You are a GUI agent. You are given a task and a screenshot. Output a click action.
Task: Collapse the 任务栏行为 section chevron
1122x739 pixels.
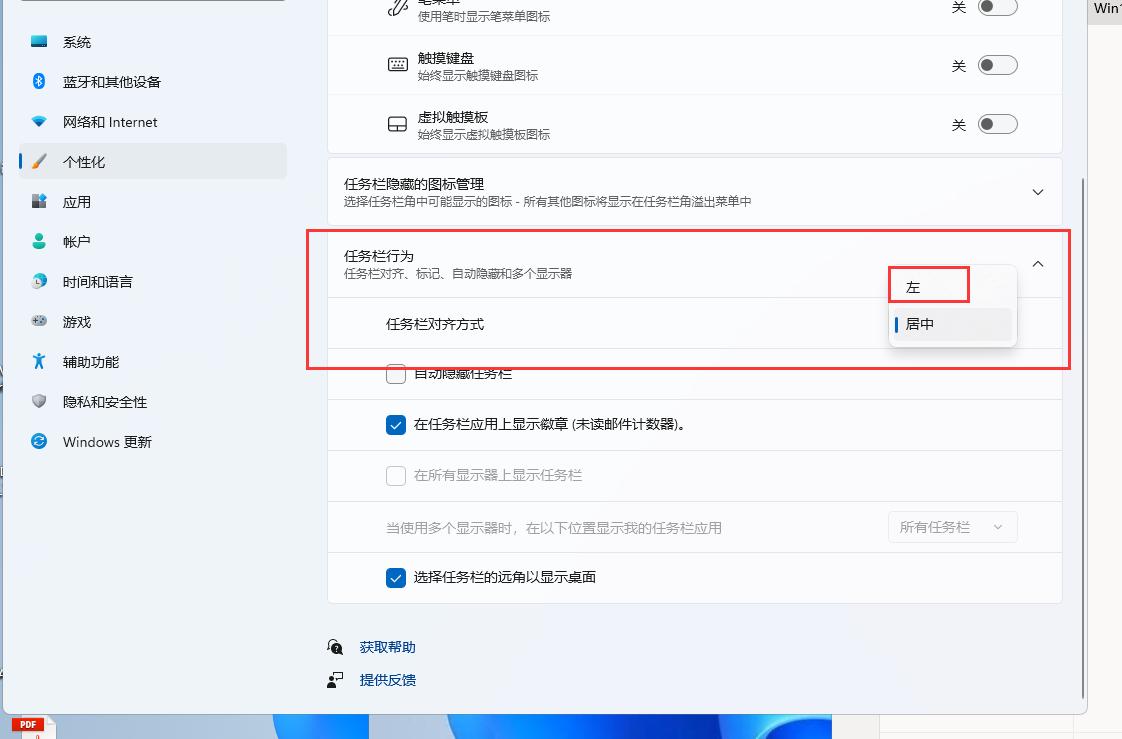pyautogui.click(x=1038, y=264)
